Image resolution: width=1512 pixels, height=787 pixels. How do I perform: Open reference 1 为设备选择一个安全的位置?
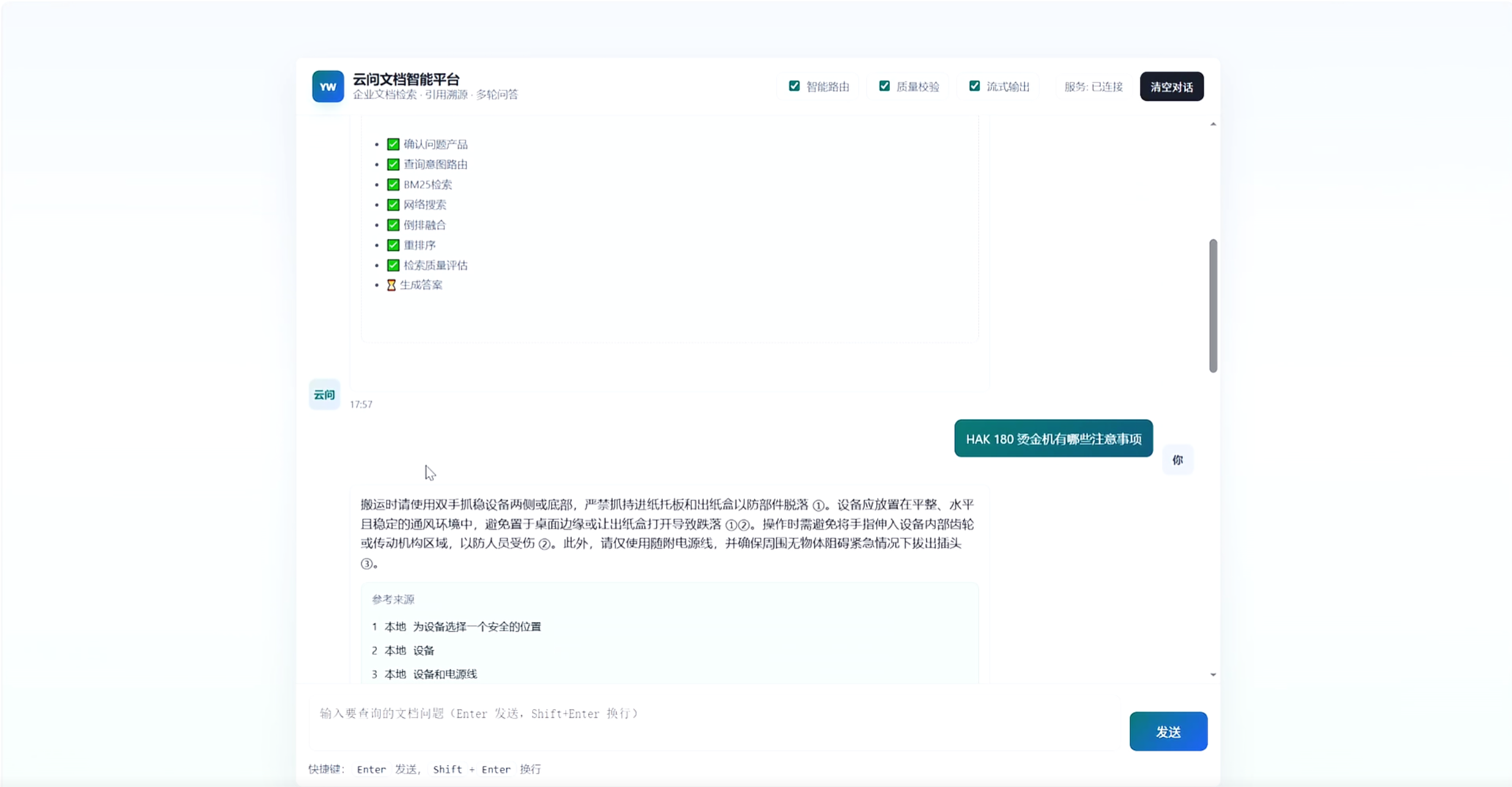tap(456, 627)
